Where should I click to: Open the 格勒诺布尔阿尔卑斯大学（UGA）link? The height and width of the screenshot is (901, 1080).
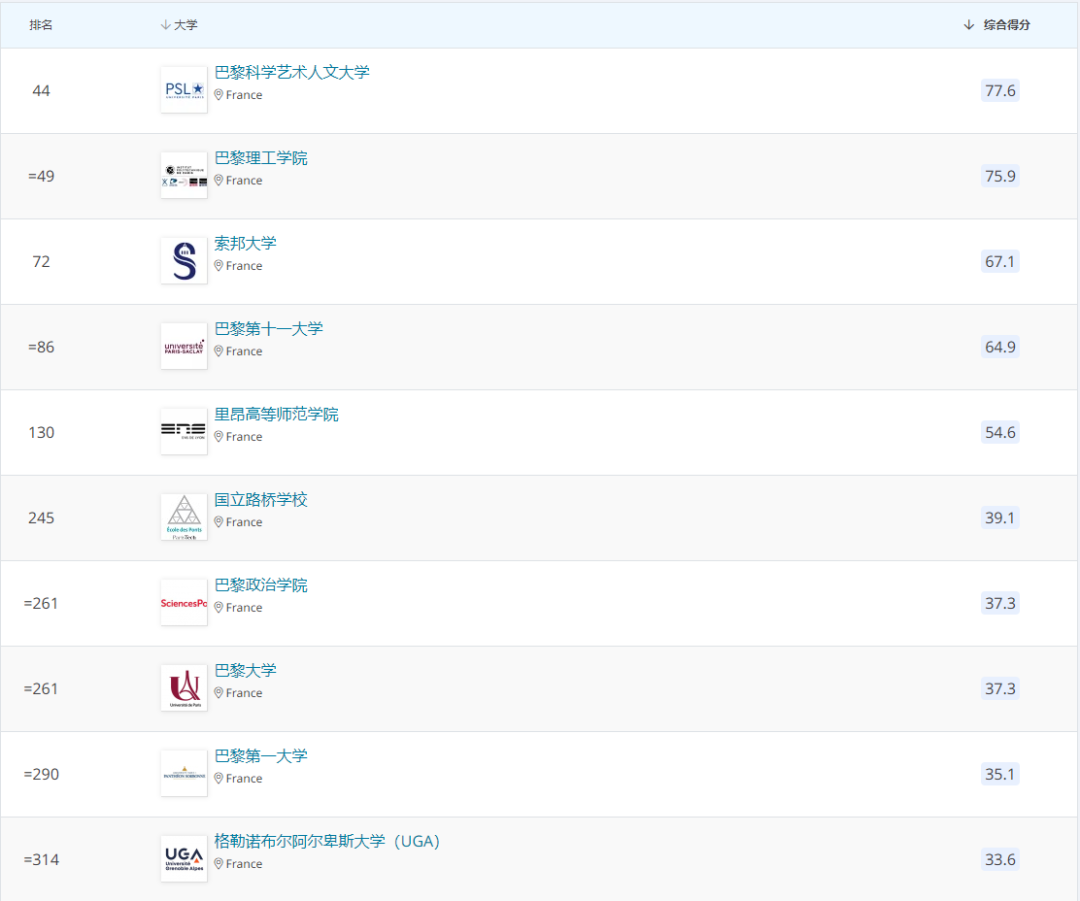327,841
